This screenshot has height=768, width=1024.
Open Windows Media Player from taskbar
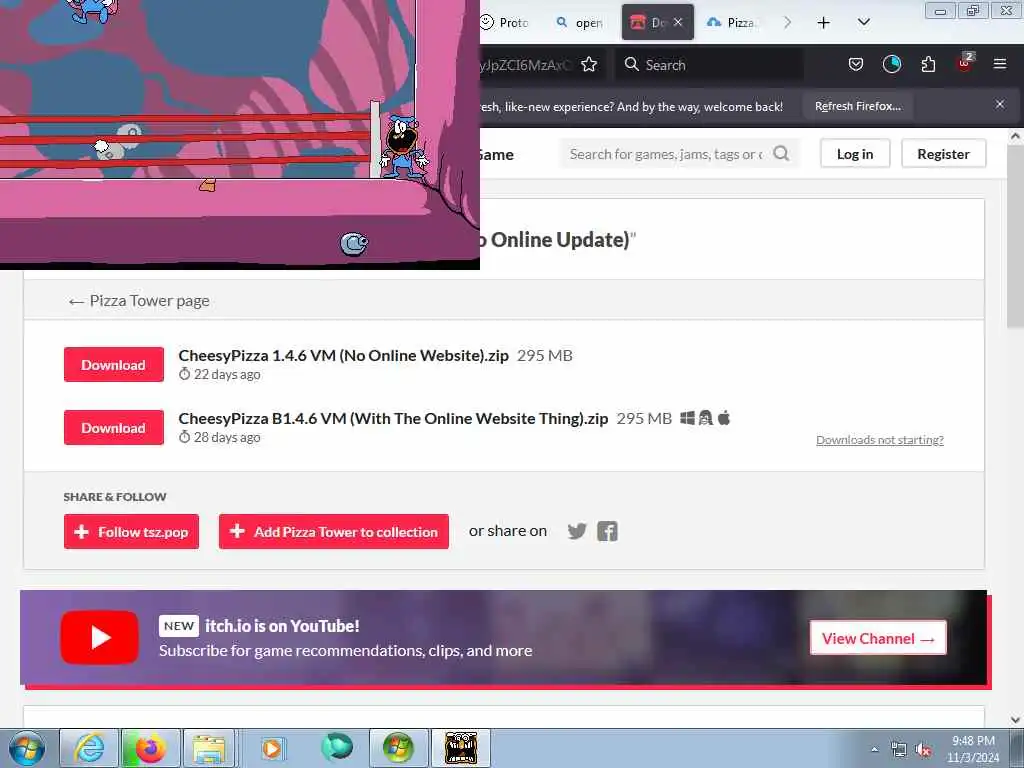point(272,748)
